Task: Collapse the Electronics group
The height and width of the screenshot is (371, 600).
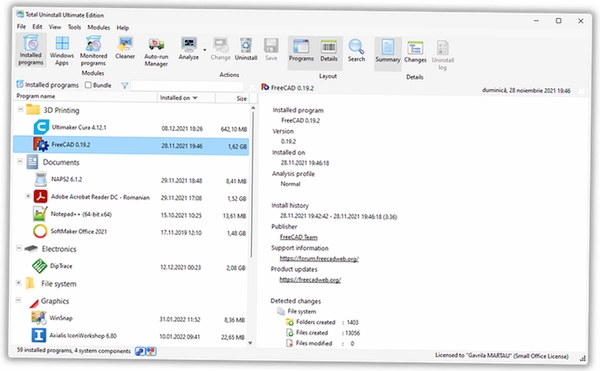Action: point(19,248)
